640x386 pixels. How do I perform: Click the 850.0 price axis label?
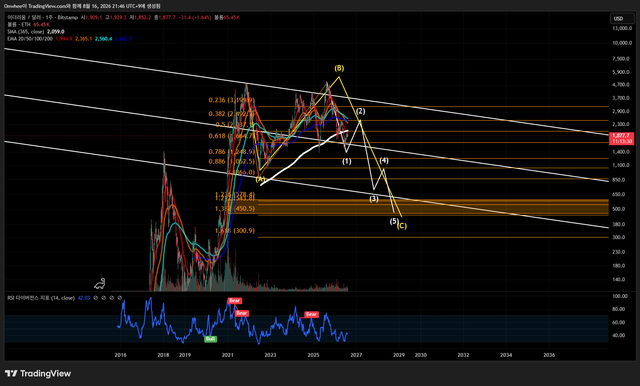pyautogui.click(x=619, y=180)
